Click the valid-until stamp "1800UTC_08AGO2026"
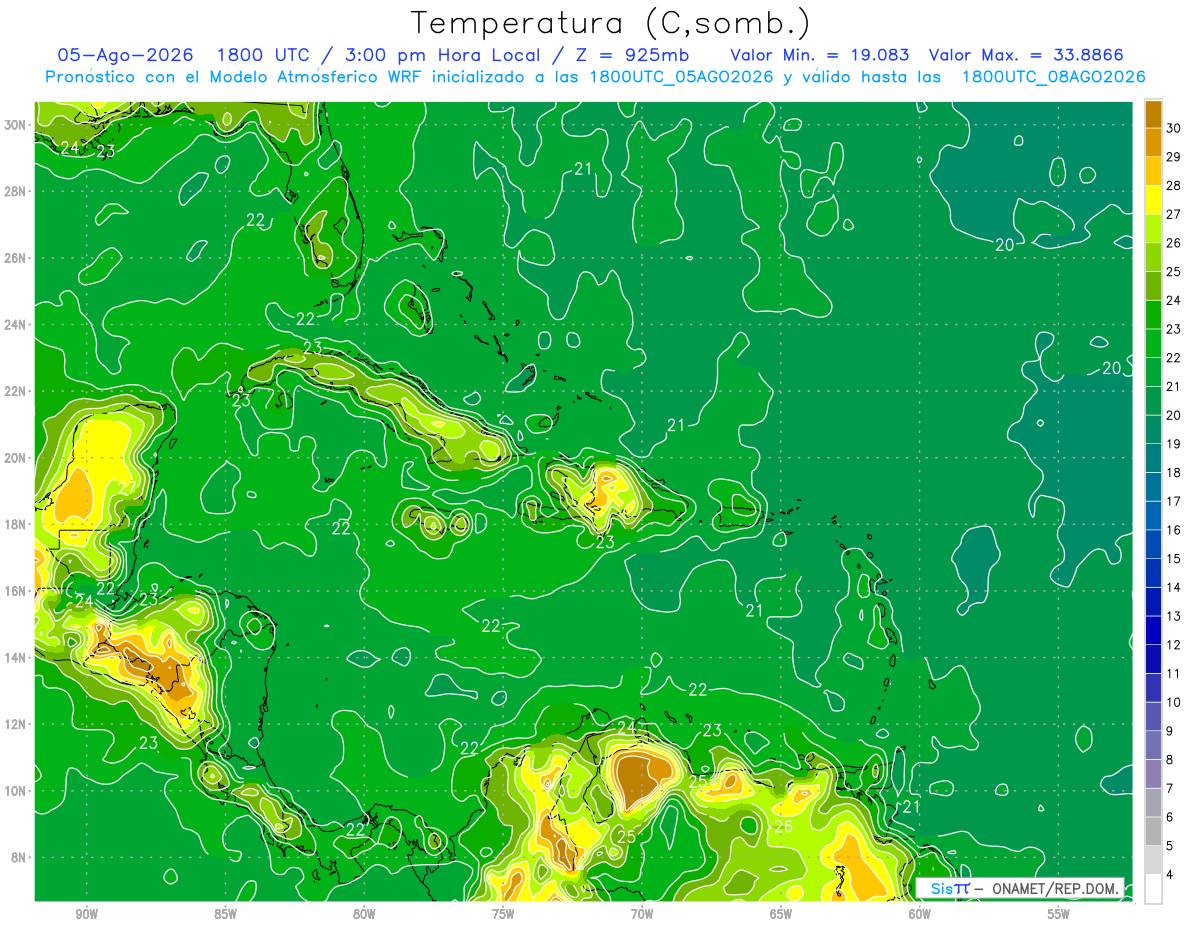 (1053, 77)
